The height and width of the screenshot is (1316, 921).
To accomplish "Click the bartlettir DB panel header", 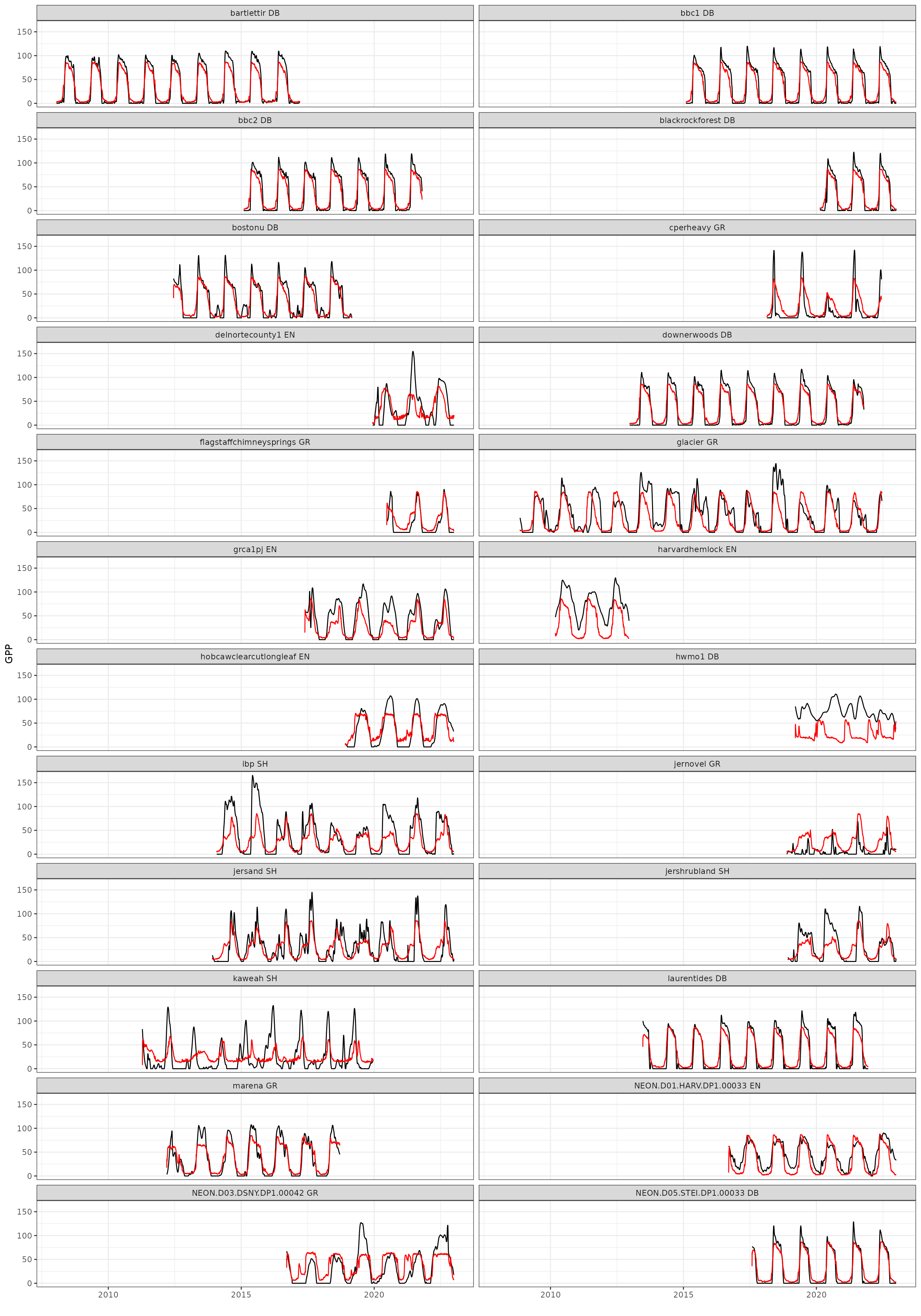I will (x=255, y=13).
